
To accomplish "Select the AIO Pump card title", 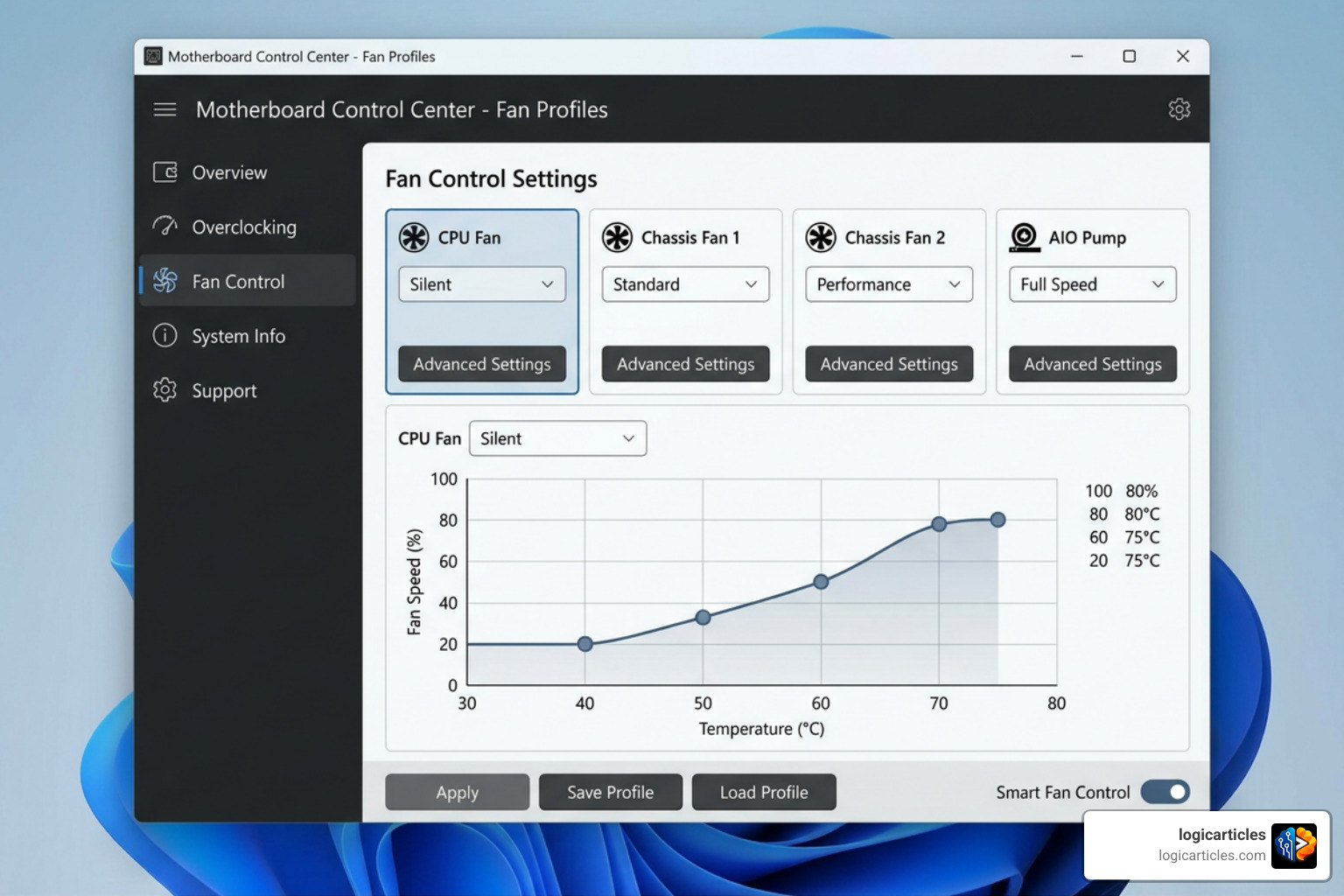I will point(1088,238).
